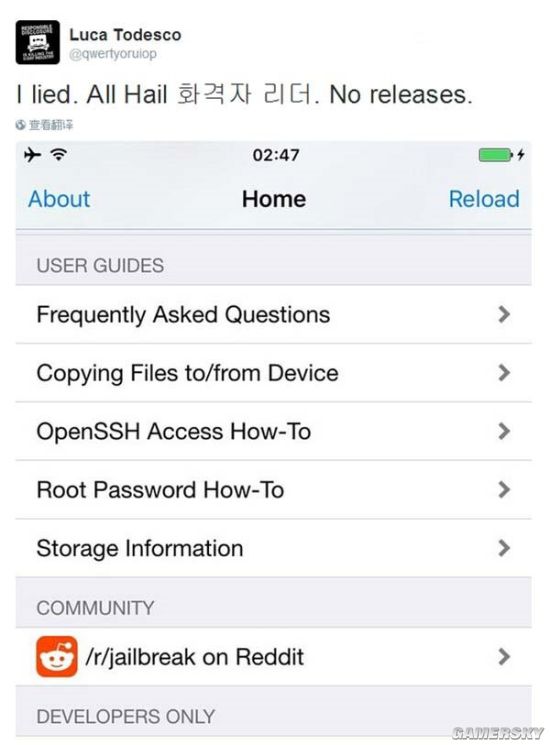Tap the charging bolt icon

(521, 155)
